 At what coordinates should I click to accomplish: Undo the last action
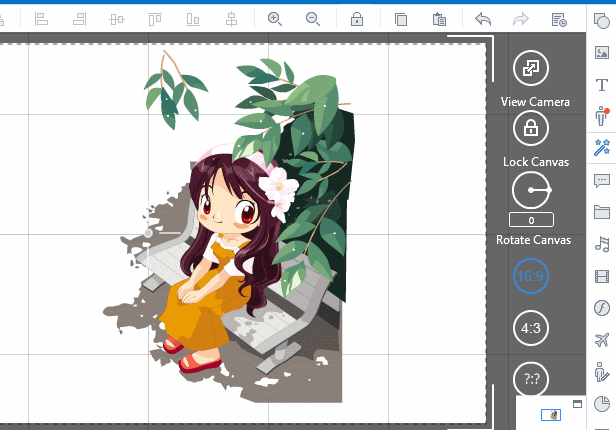point(483,19)
